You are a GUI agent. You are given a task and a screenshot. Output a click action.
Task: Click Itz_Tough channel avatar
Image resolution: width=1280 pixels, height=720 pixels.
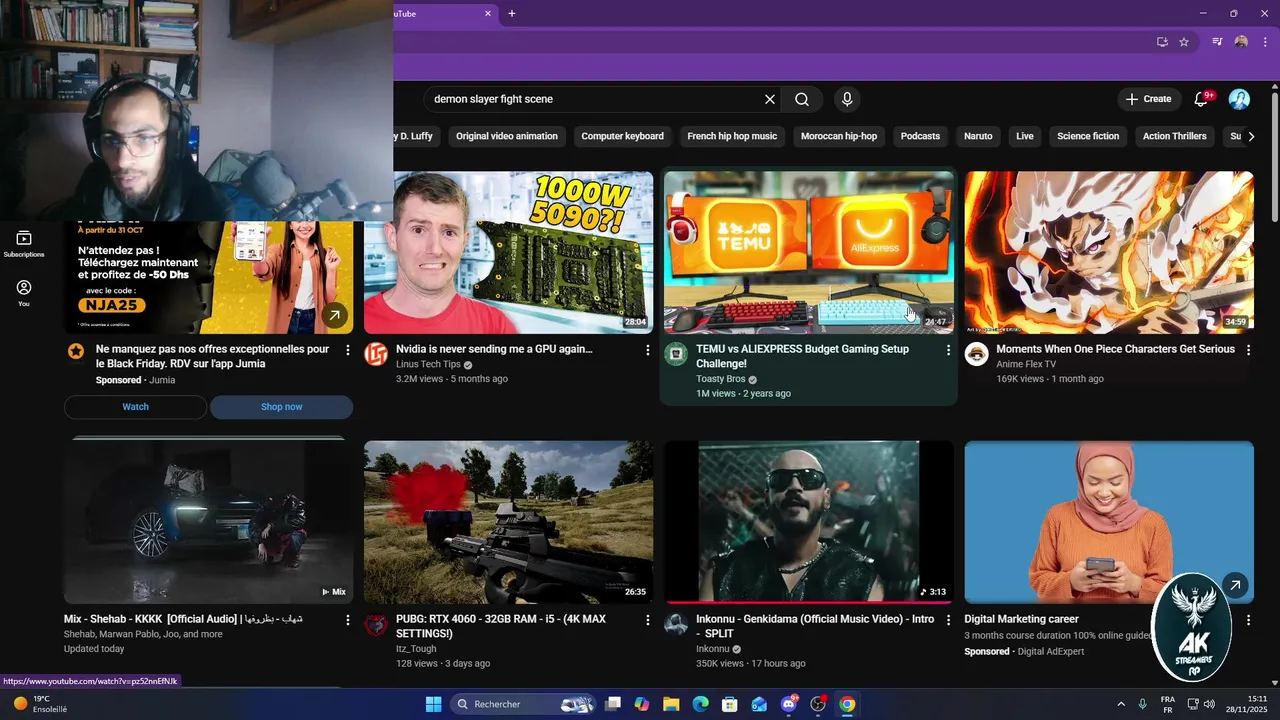(x=376, y=625)
